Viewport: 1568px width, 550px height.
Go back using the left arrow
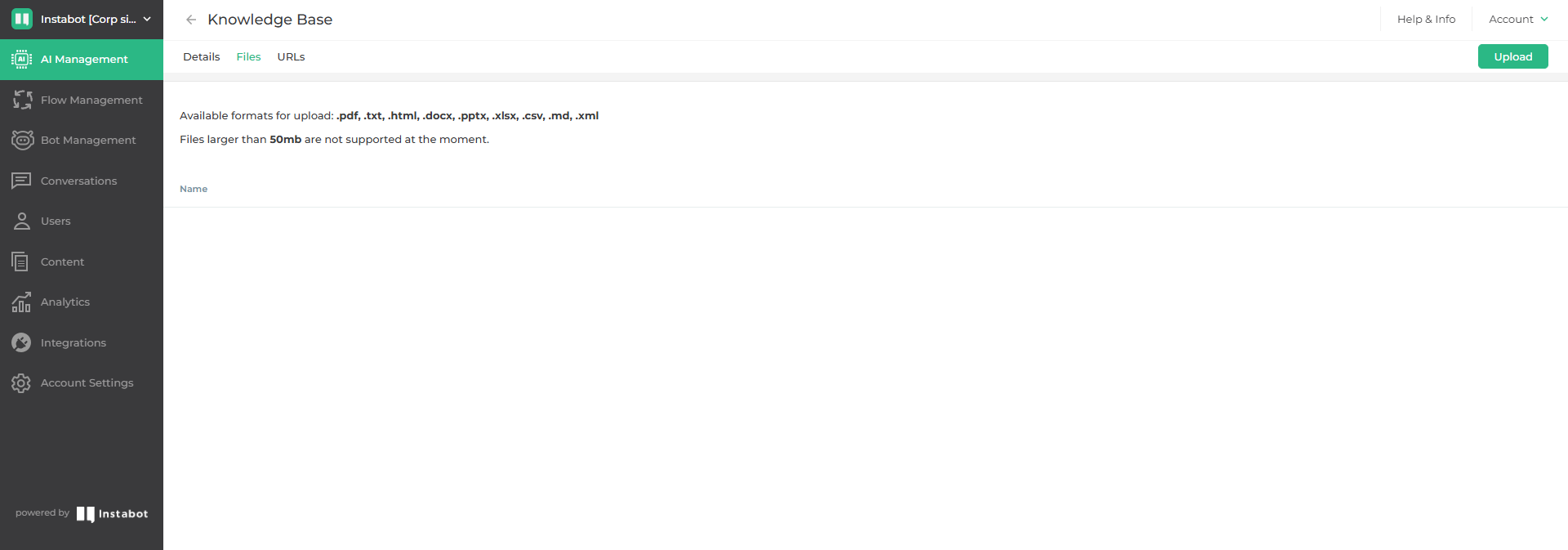click(191, 20)
